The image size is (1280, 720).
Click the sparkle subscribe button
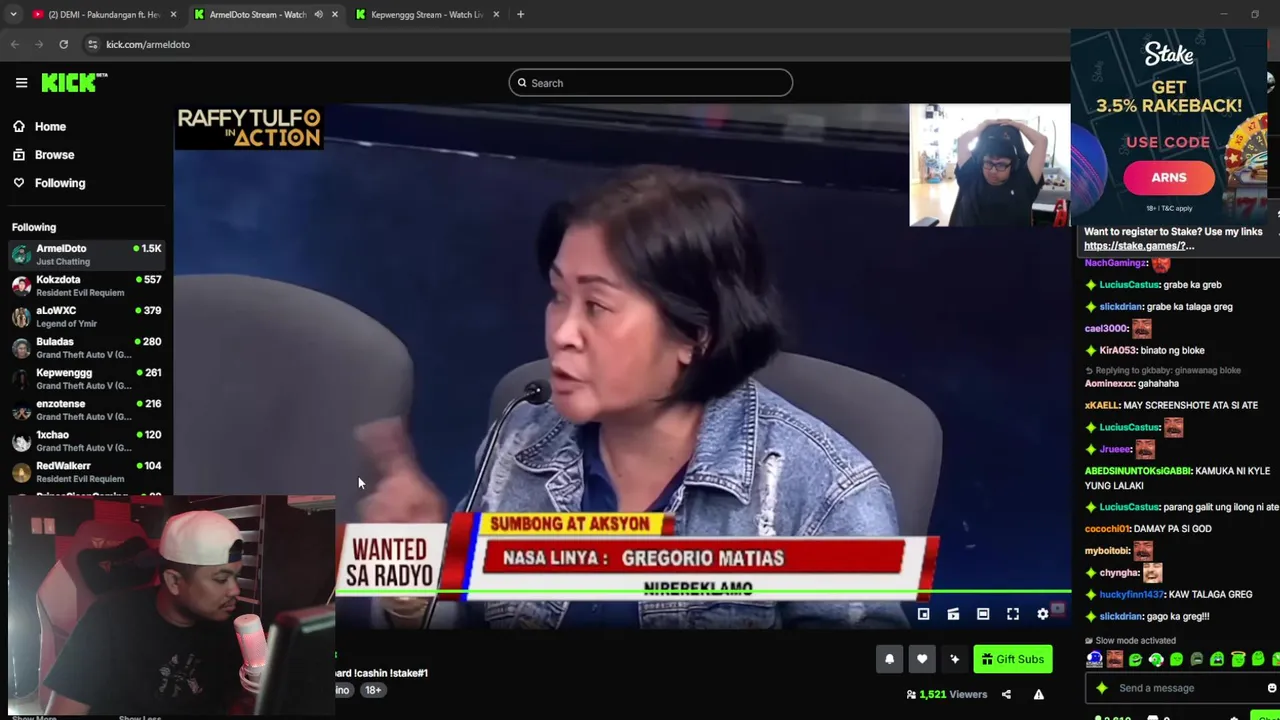[x=955, y=659]
